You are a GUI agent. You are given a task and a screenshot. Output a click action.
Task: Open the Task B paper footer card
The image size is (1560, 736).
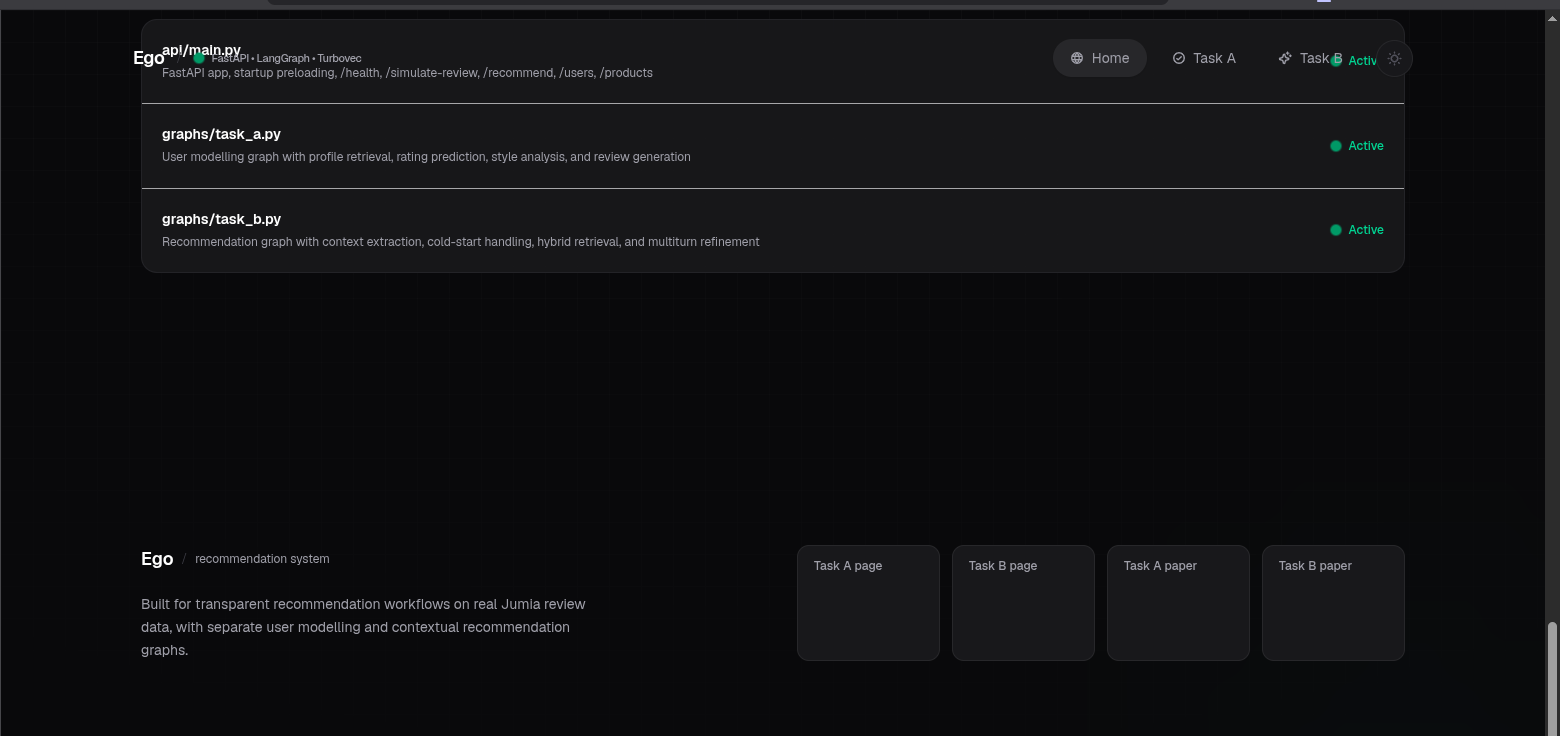(1333, 602)
